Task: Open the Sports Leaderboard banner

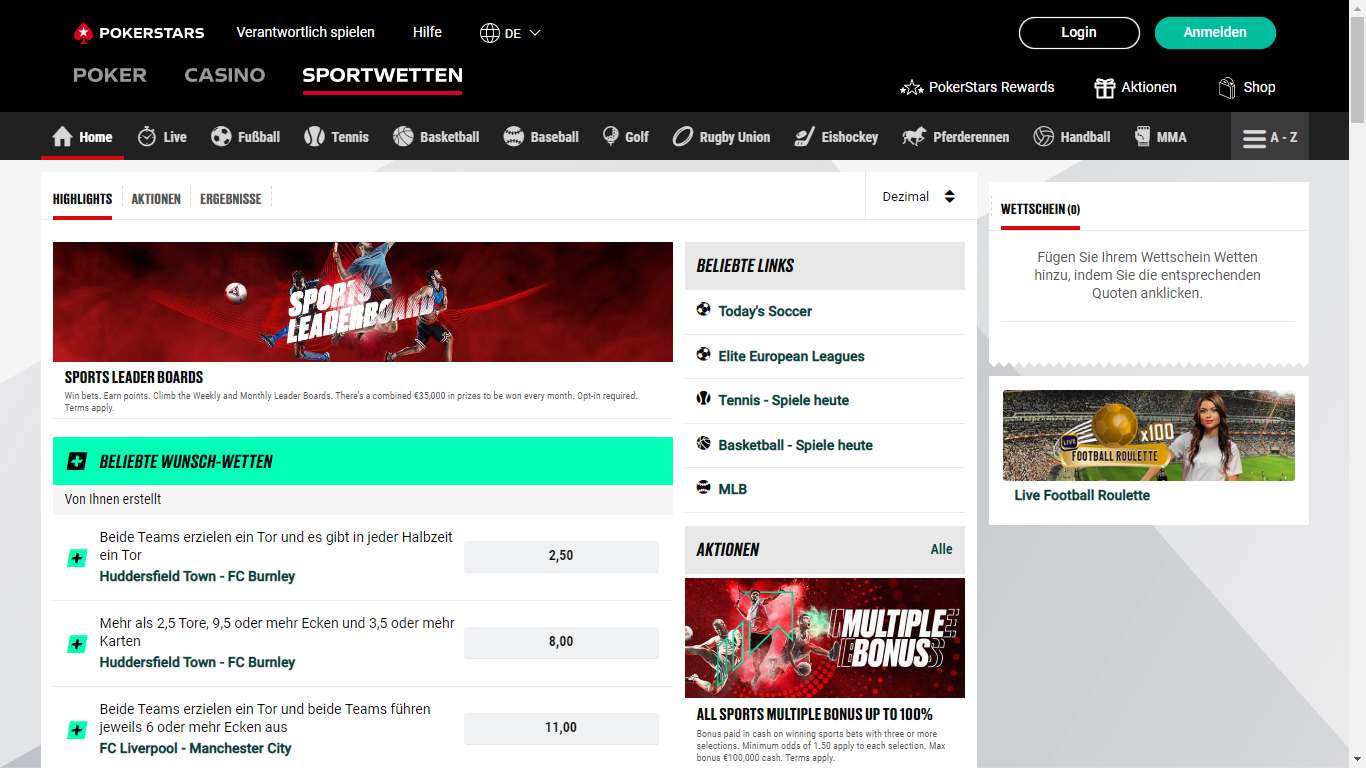Action: pos(363,302)
